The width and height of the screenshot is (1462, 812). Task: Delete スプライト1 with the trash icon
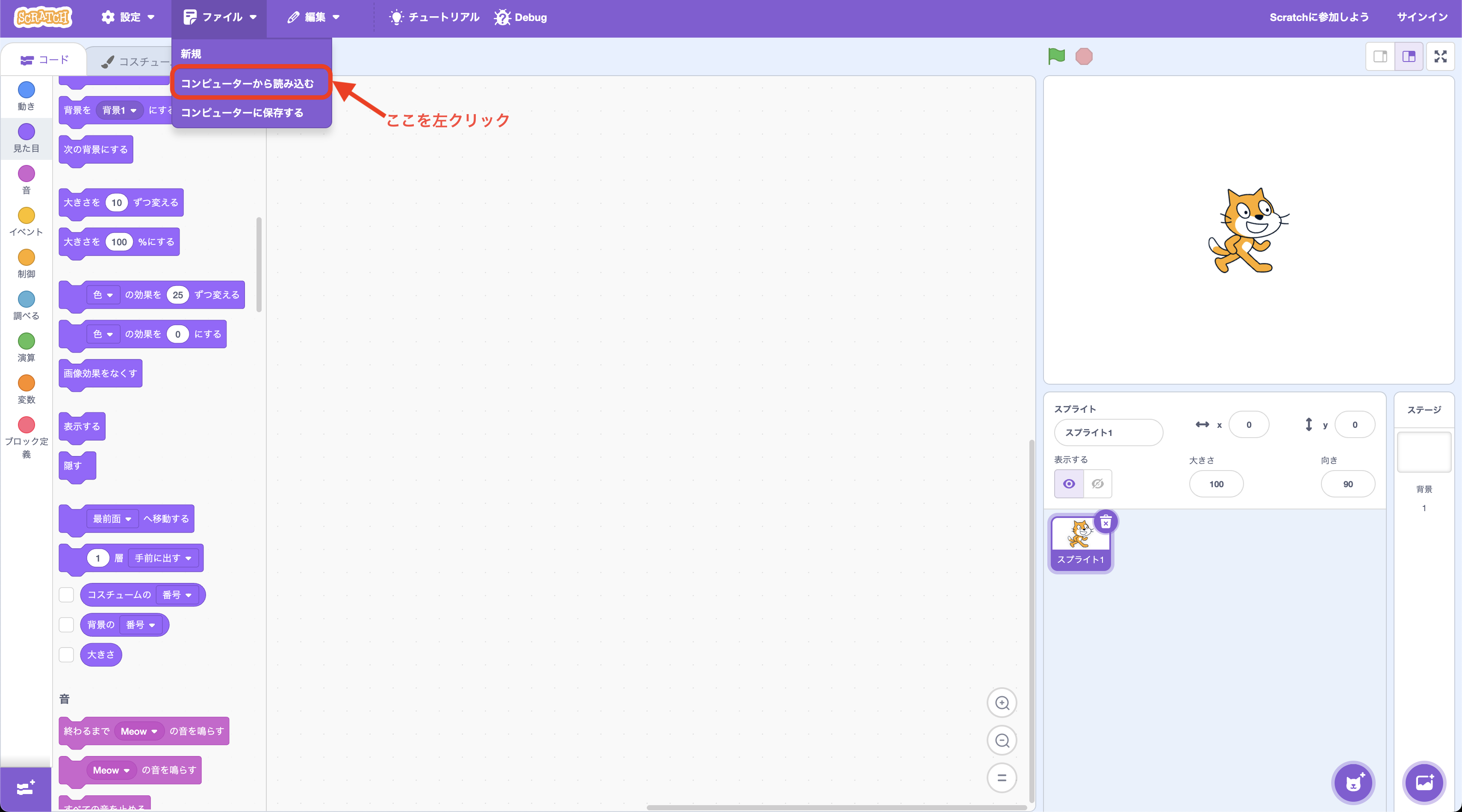click(1105, 522)
